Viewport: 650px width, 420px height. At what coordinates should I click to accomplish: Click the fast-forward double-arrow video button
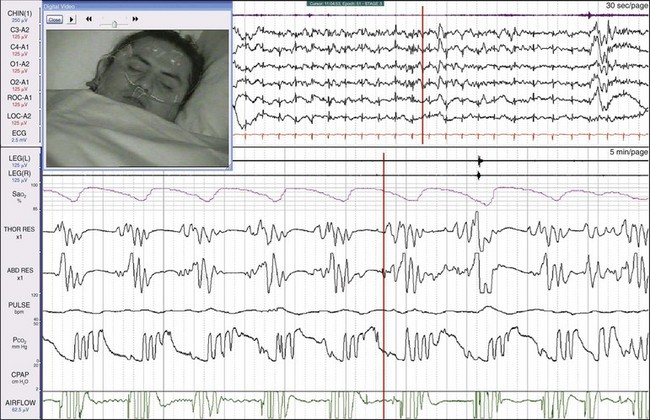click(134, 19)
